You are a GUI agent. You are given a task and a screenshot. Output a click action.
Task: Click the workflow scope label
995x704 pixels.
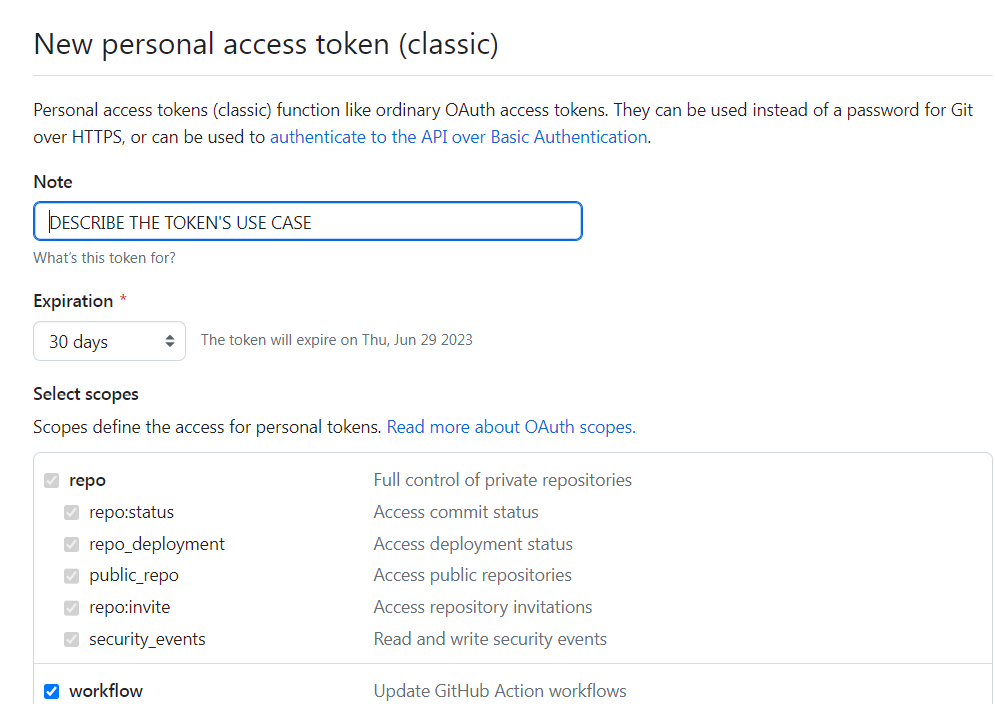pyautogui.click(x=106, y=691)
